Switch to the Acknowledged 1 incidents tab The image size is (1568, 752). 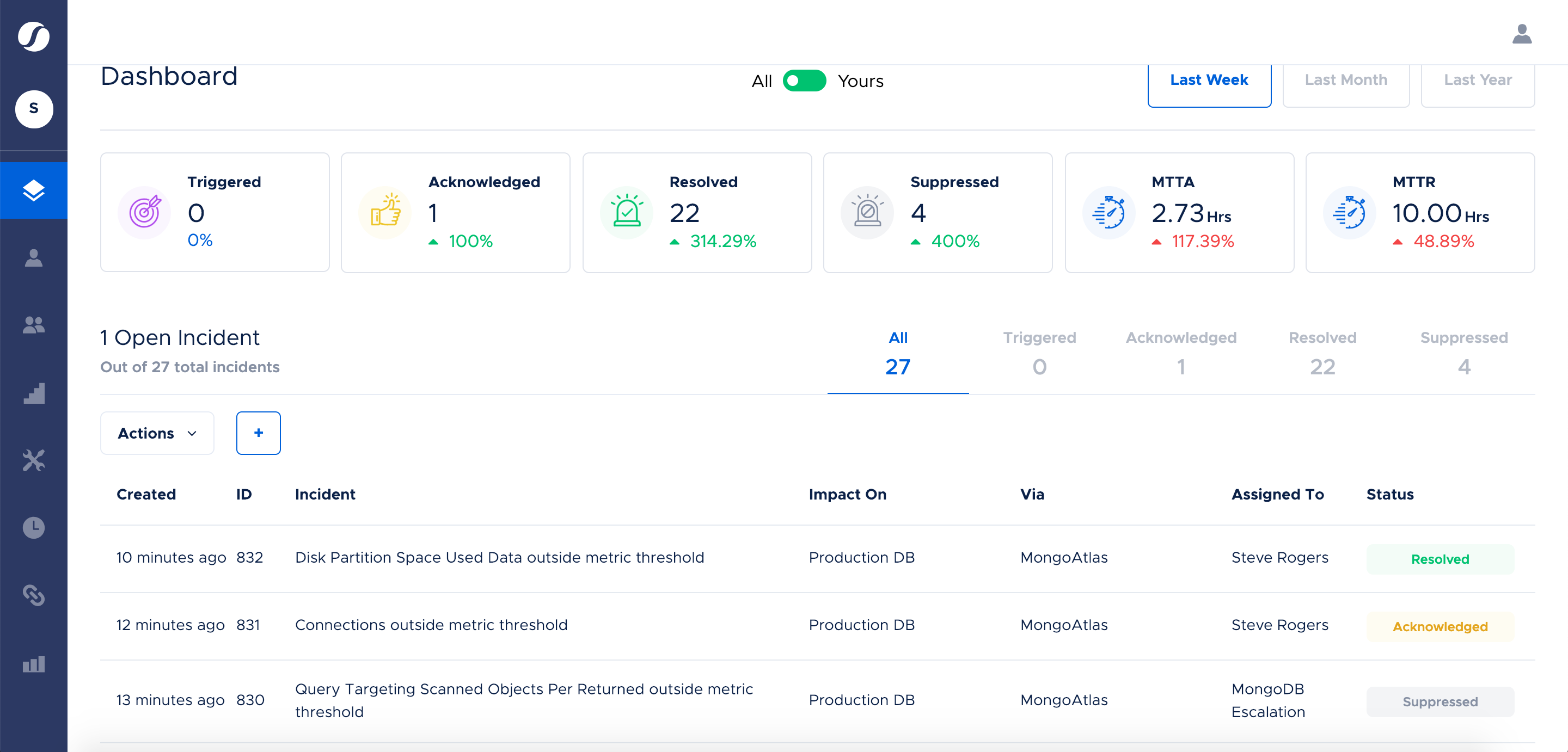coord(1181,354)
